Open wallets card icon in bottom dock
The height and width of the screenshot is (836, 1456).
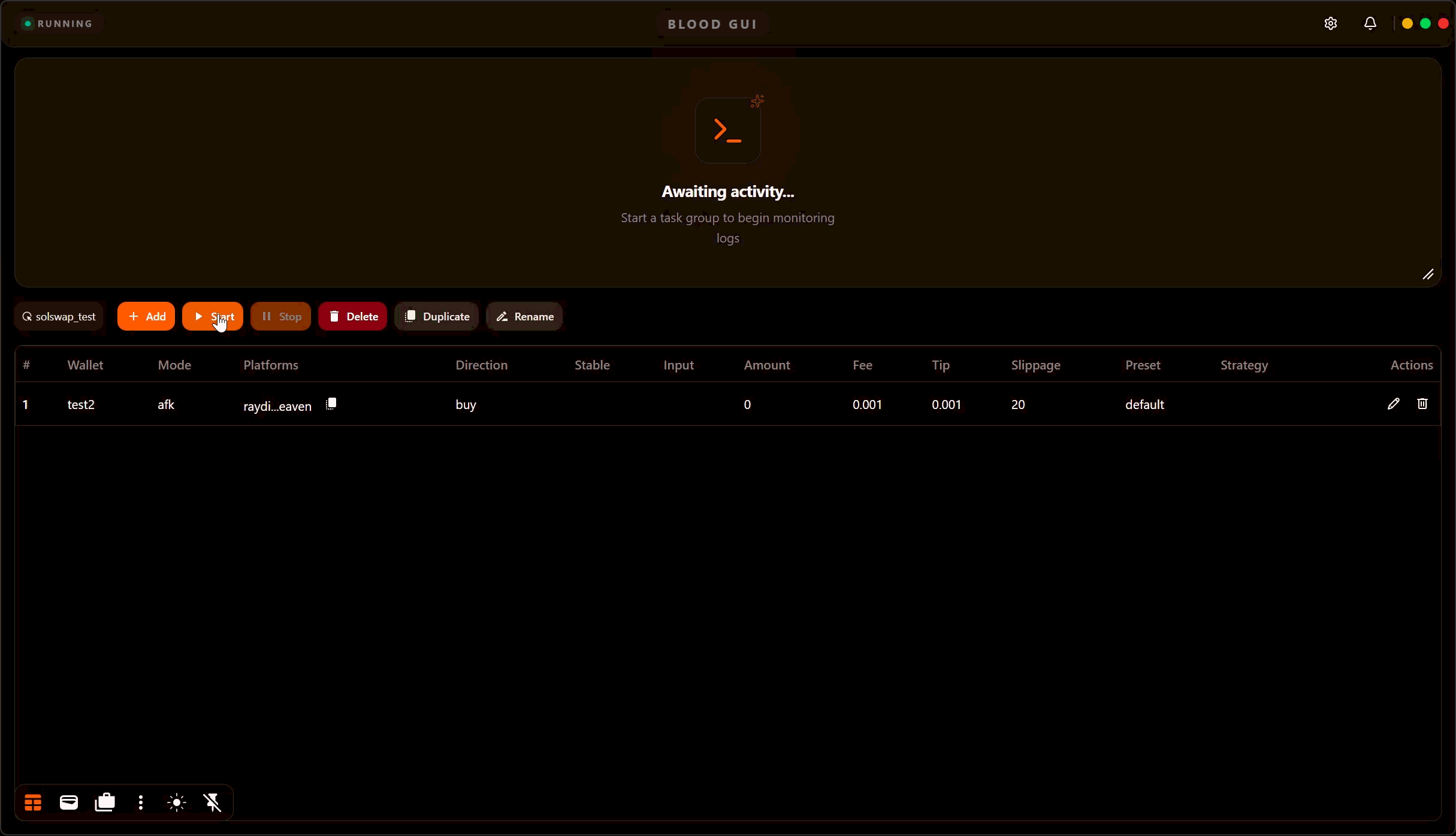[69, 802]
